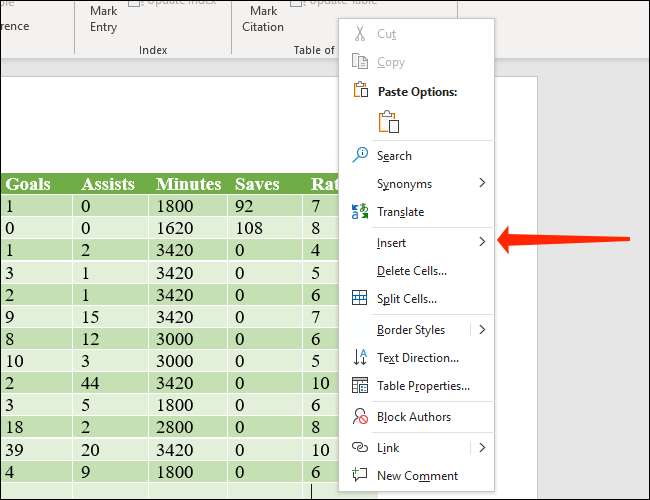This screenshot has width=650, height=500.
Task: Expand the Border Styles submenu arrow
Action: 482,329
